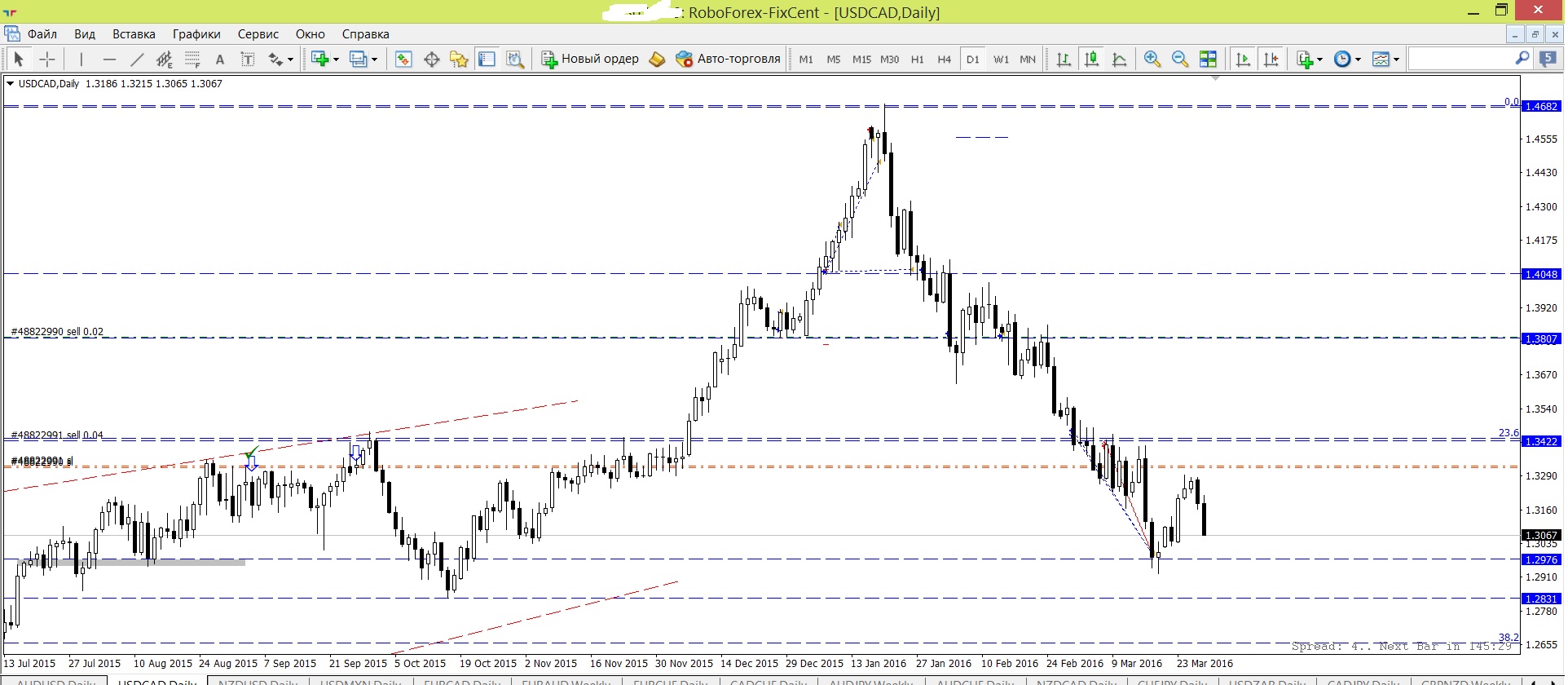Expand the Arrows tool dropdown arrow

coord(290,60)
